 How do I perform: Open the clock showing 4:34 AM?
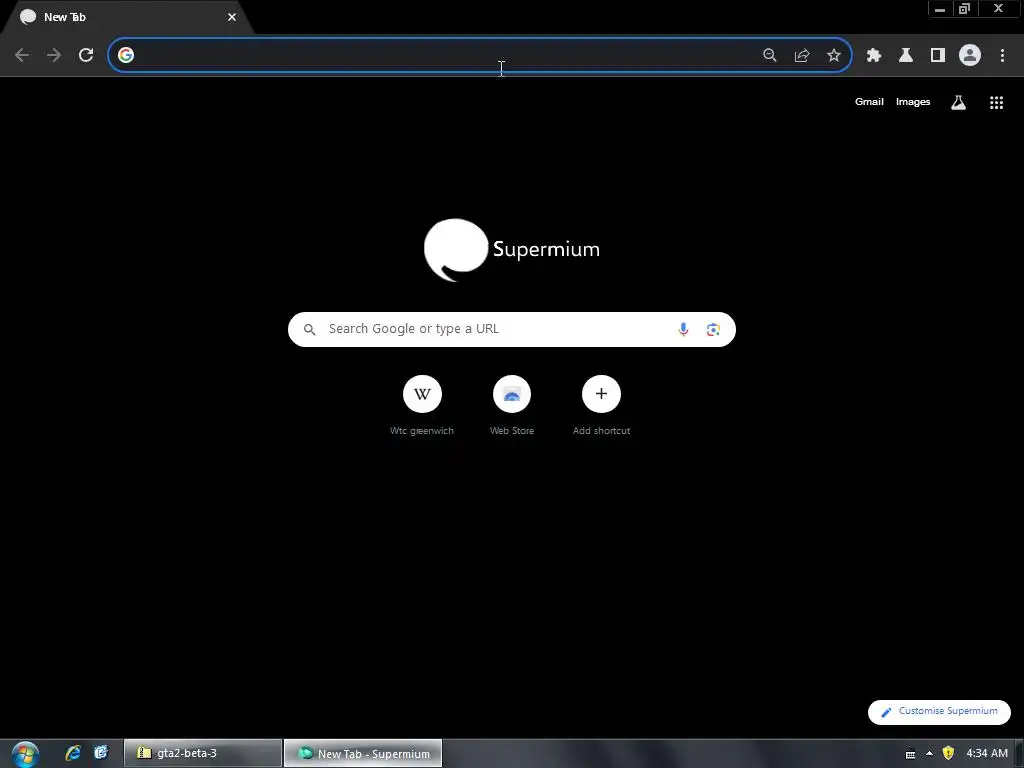coord(987,753)
